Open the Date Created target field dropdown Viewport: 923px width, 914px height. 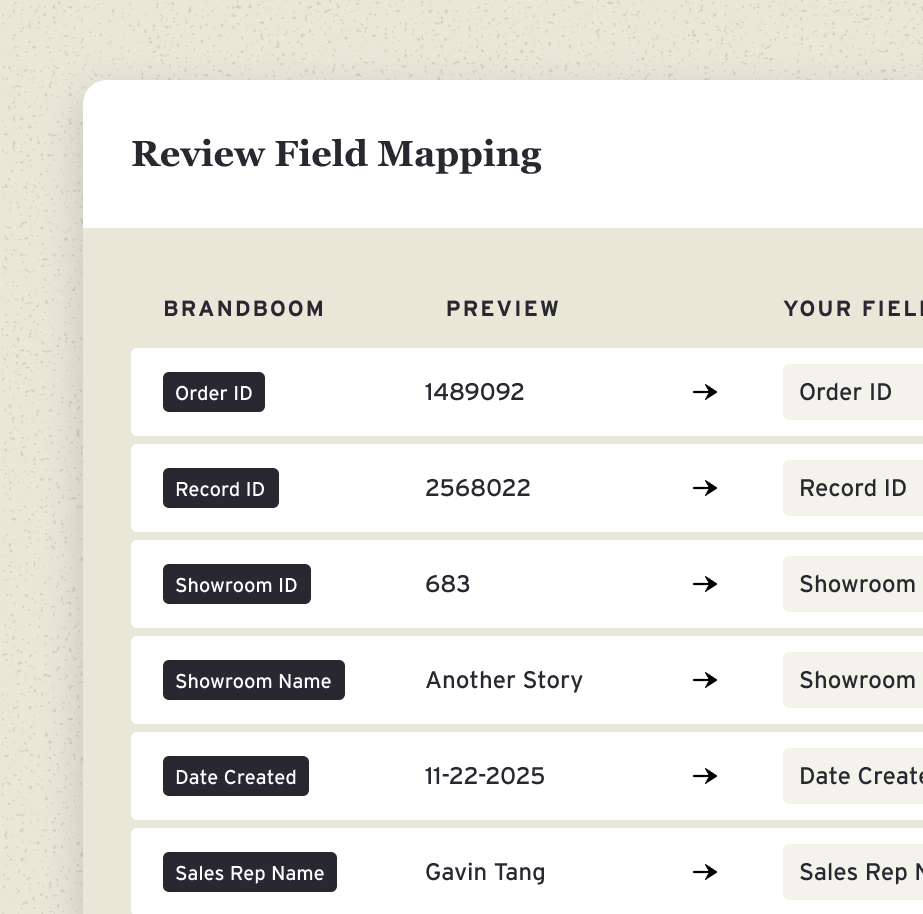coord(853,776)
